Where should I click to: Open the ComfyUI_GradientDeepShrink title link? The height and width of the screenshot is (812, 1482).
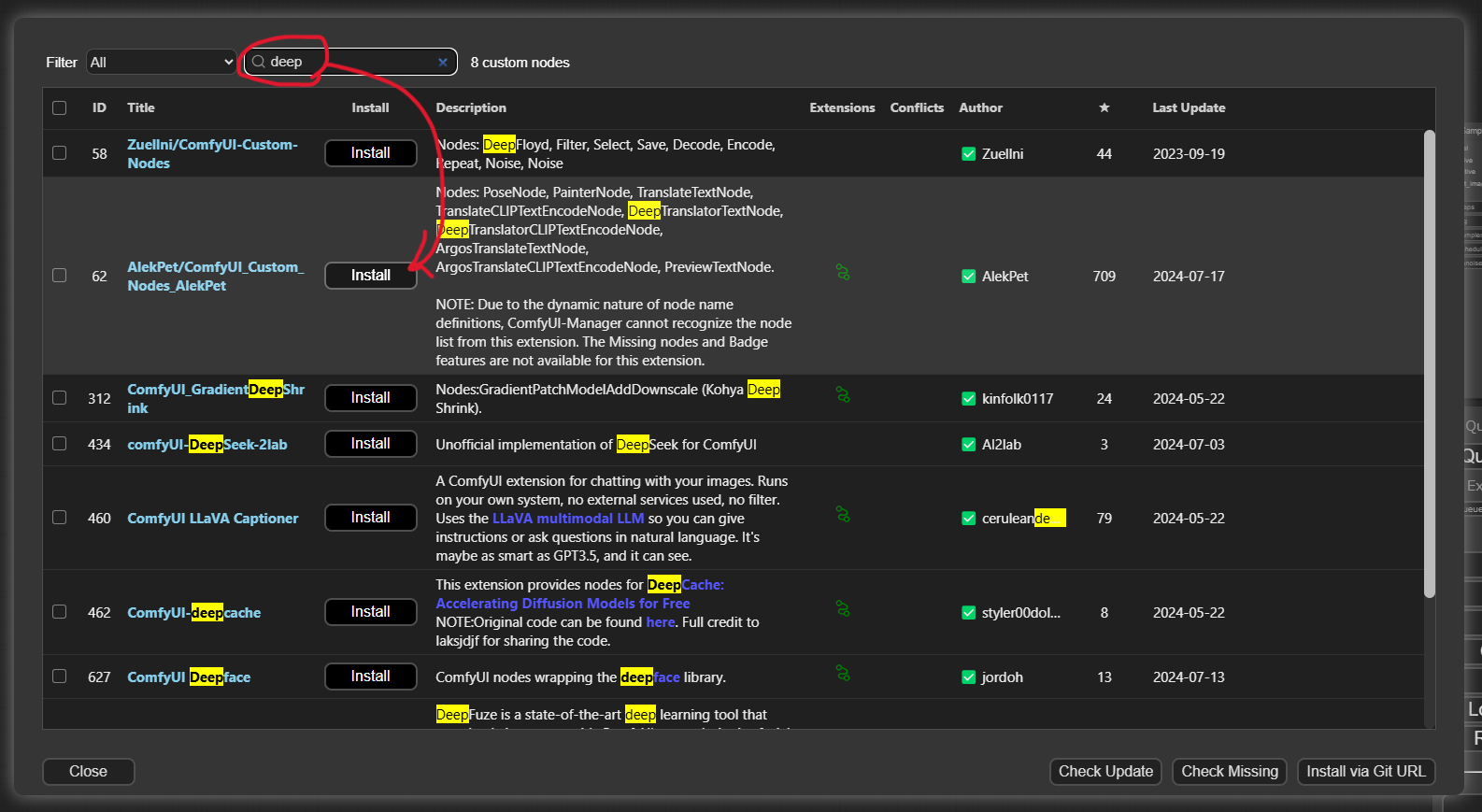pos(216,399)
